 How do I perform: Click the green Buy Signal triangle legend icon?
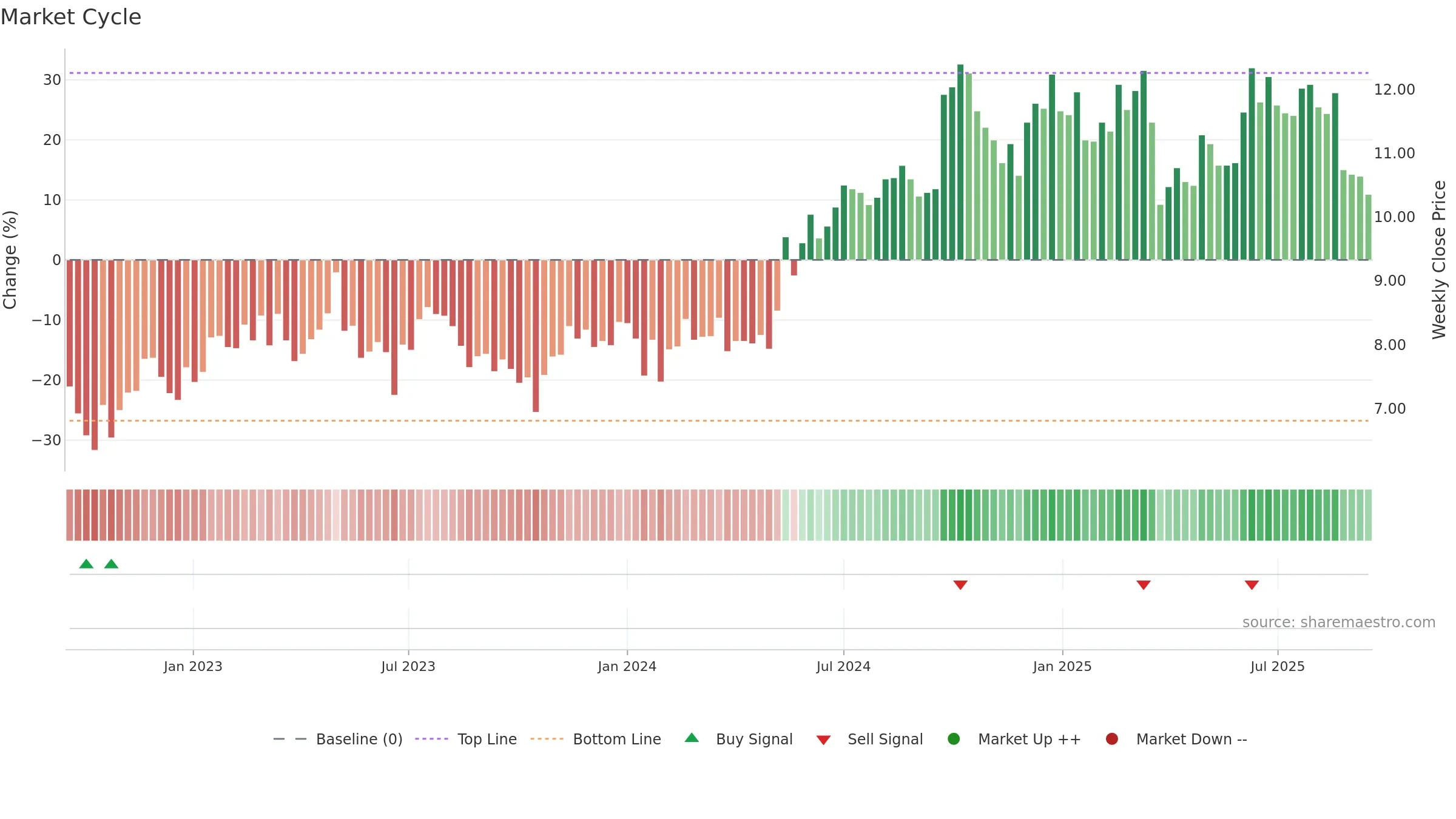[692, 738]
